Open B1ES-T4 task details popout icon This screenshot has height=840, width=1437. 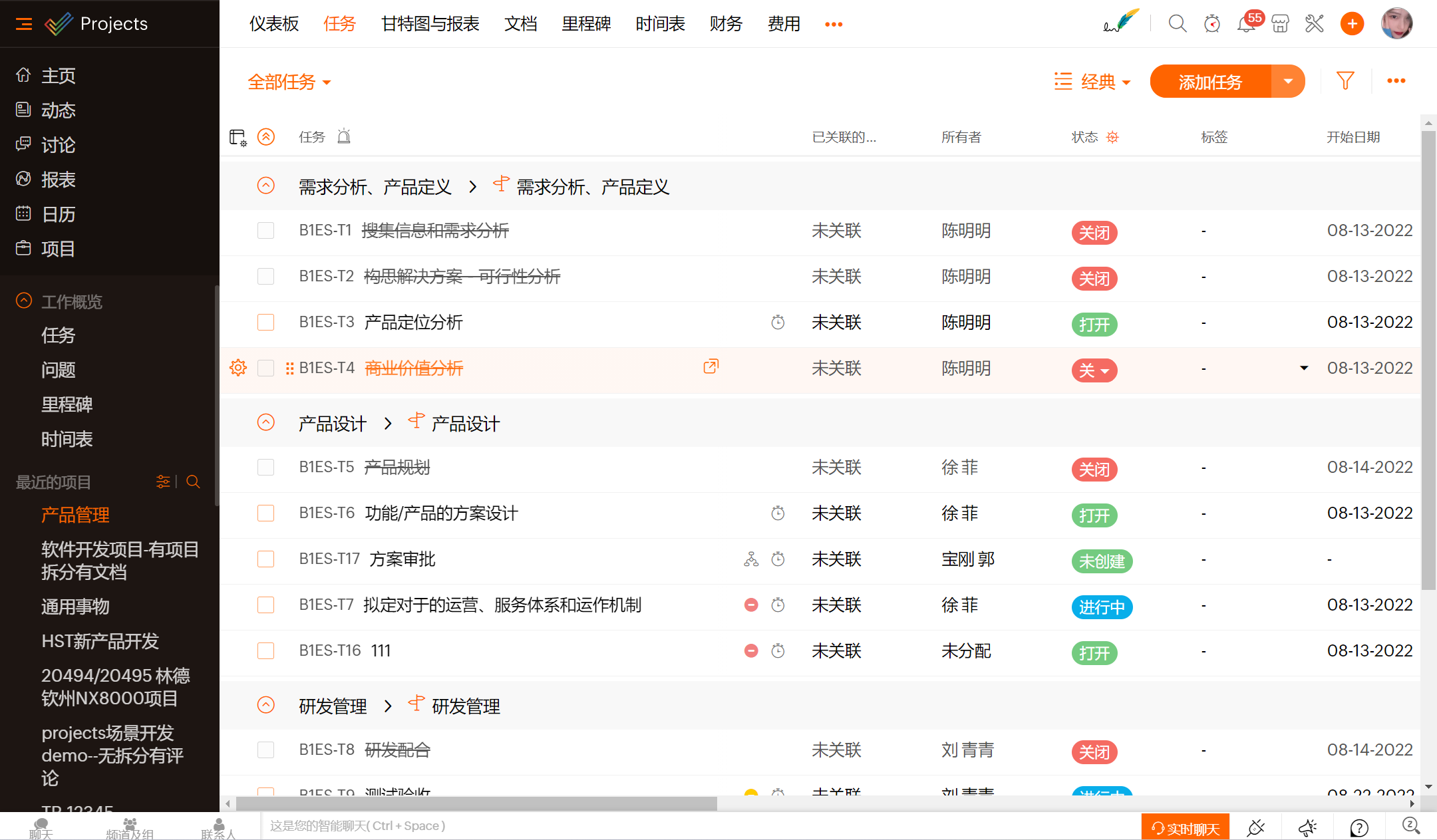[x=711, y=366]
